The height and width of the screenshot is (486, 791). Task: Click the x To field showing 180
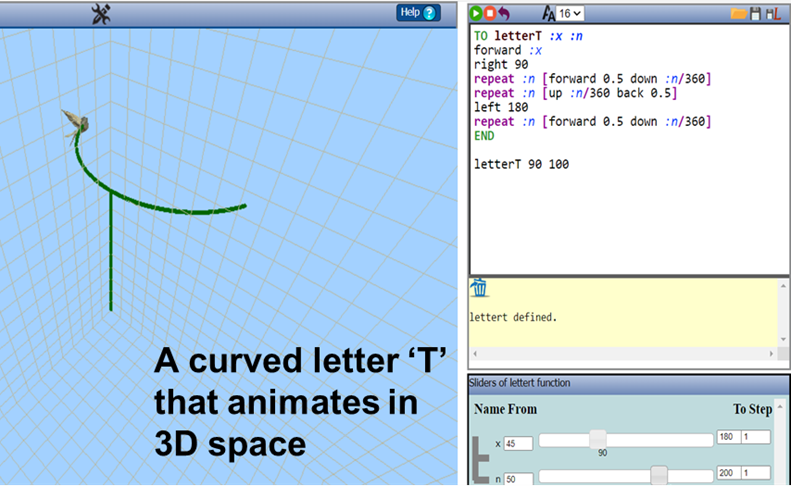click(x=727, y=438)
